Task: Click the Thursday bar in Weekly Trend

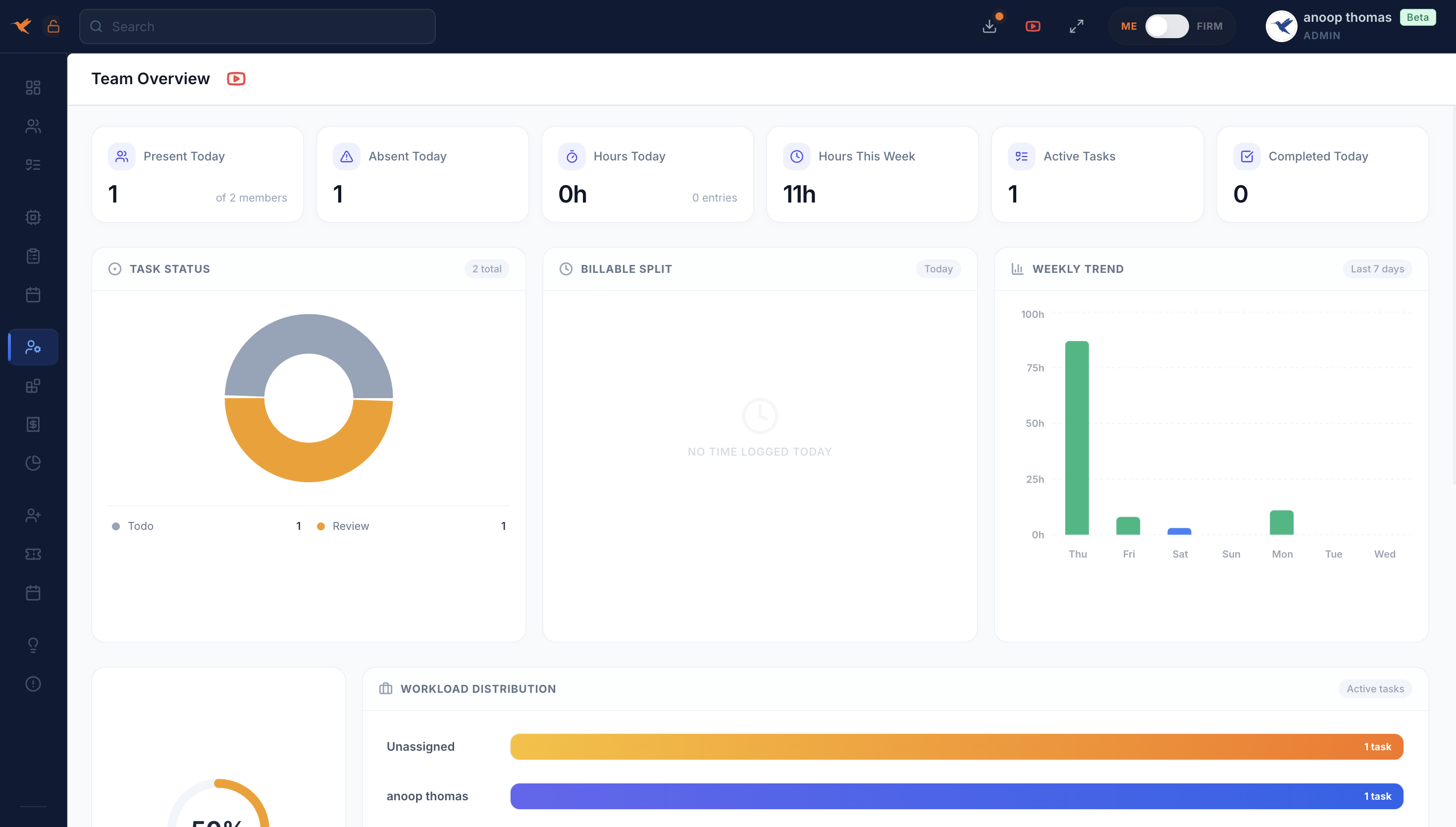Action: coord(1077,437)
